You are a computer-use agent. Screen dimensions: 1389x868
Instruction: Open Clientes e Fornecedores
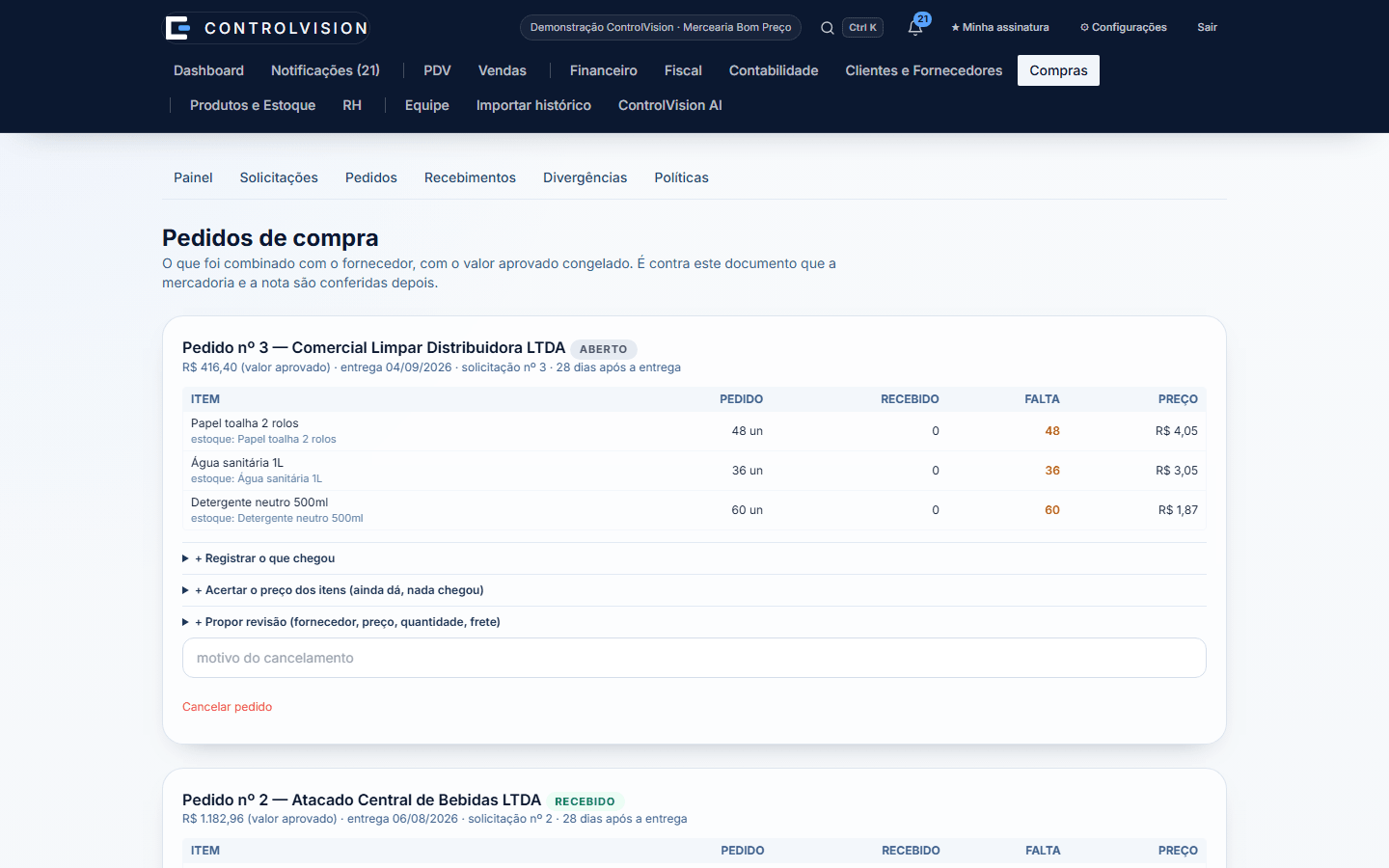point(924,70)
